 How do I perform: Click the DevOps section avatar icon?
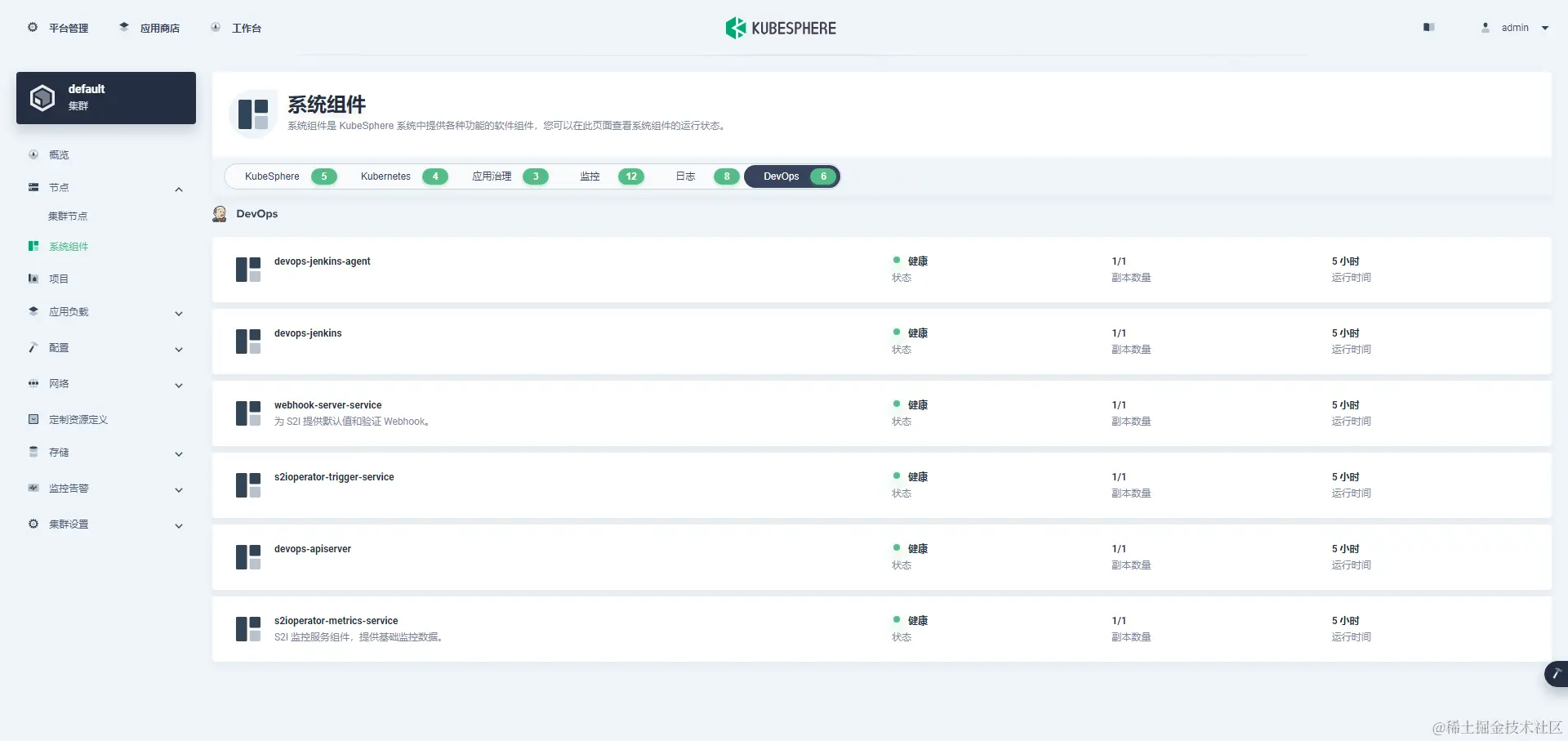click(x=220, y=214)
